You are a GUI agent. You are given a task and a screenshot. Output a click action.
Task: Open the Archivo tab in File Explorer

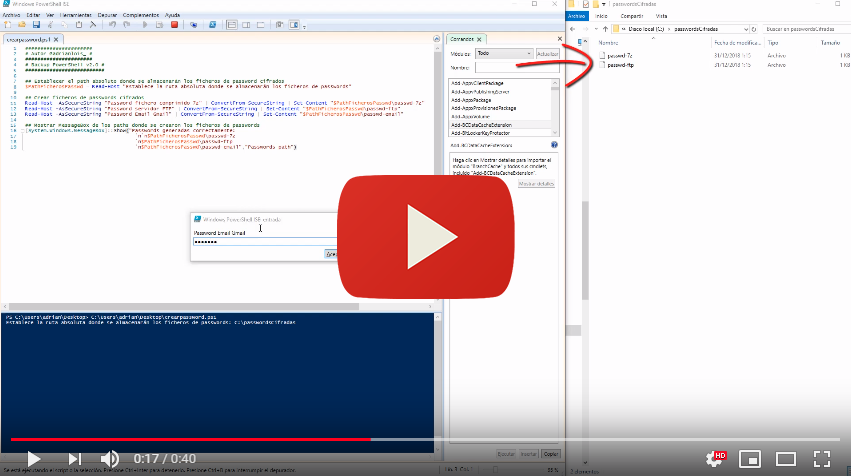[x=577, y=16]
